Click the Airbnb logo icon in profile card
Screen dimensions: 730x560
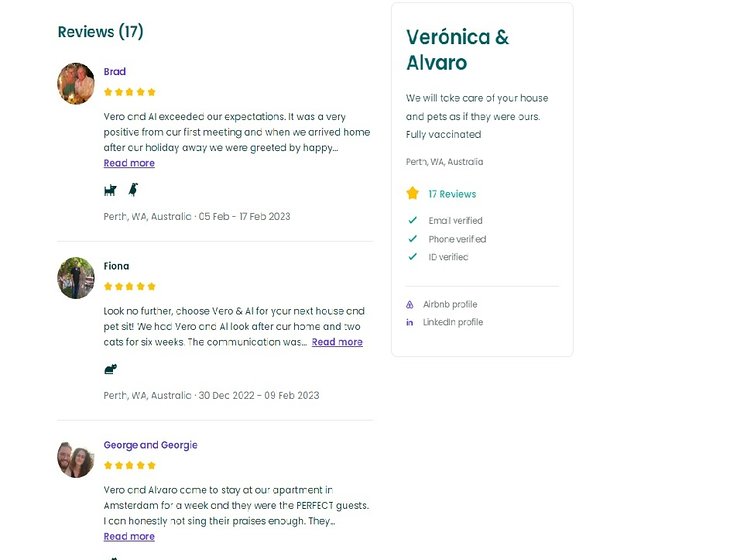[410, 304]
